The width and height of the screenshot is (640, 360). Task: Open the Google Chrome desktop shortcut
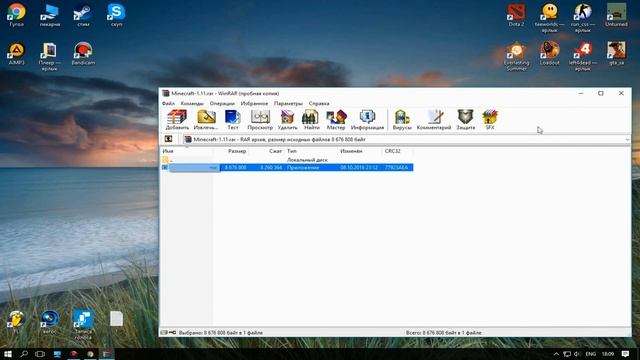[x=16, y=15]
